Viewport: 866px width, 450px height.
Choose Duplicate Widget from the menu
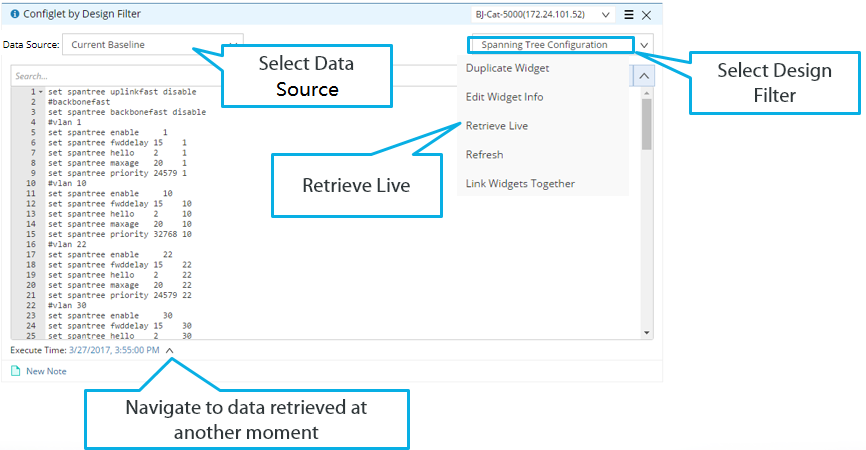click(507, 68)
